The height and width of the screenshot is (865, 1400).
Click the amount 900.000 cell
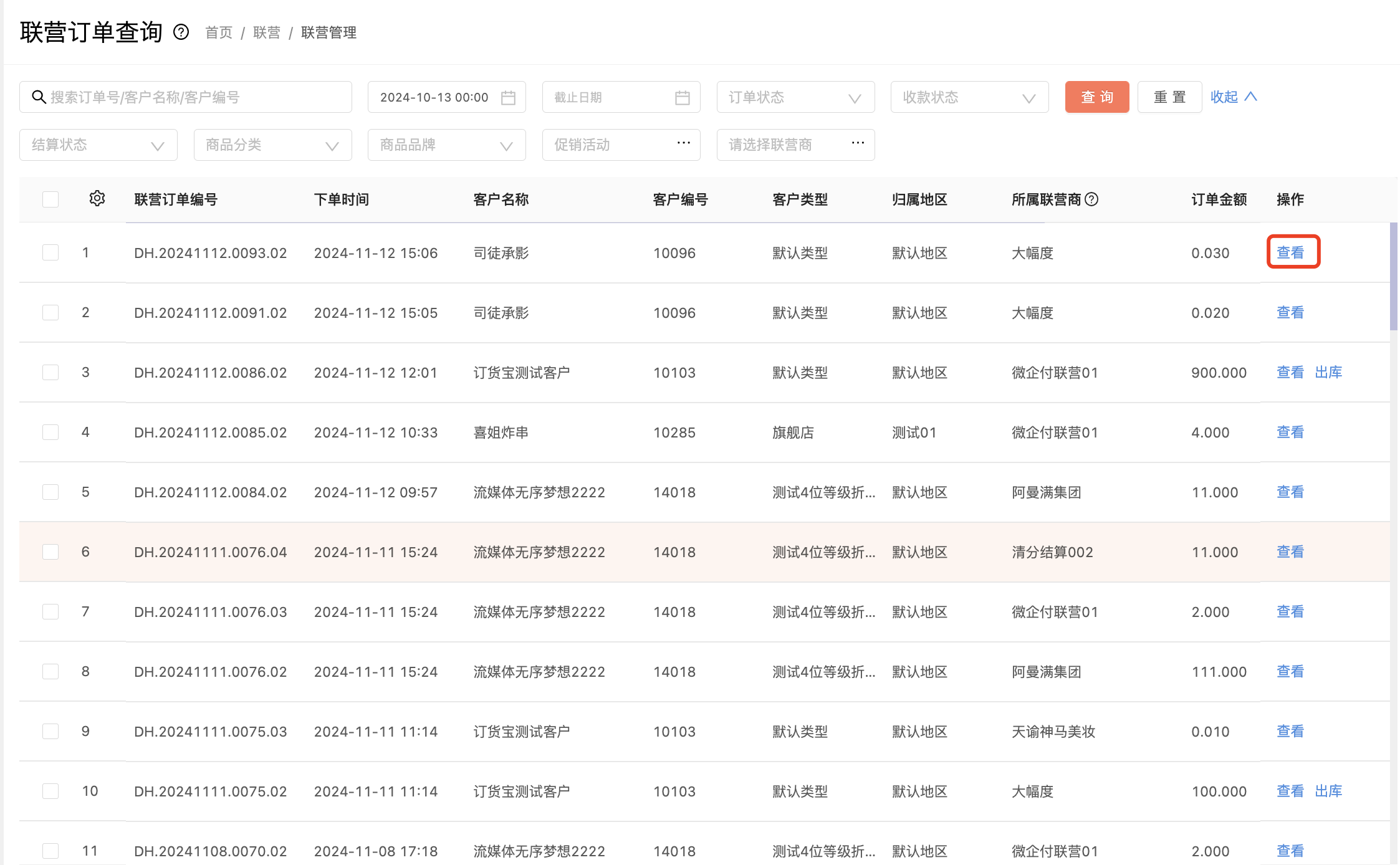click(1219, 372)
